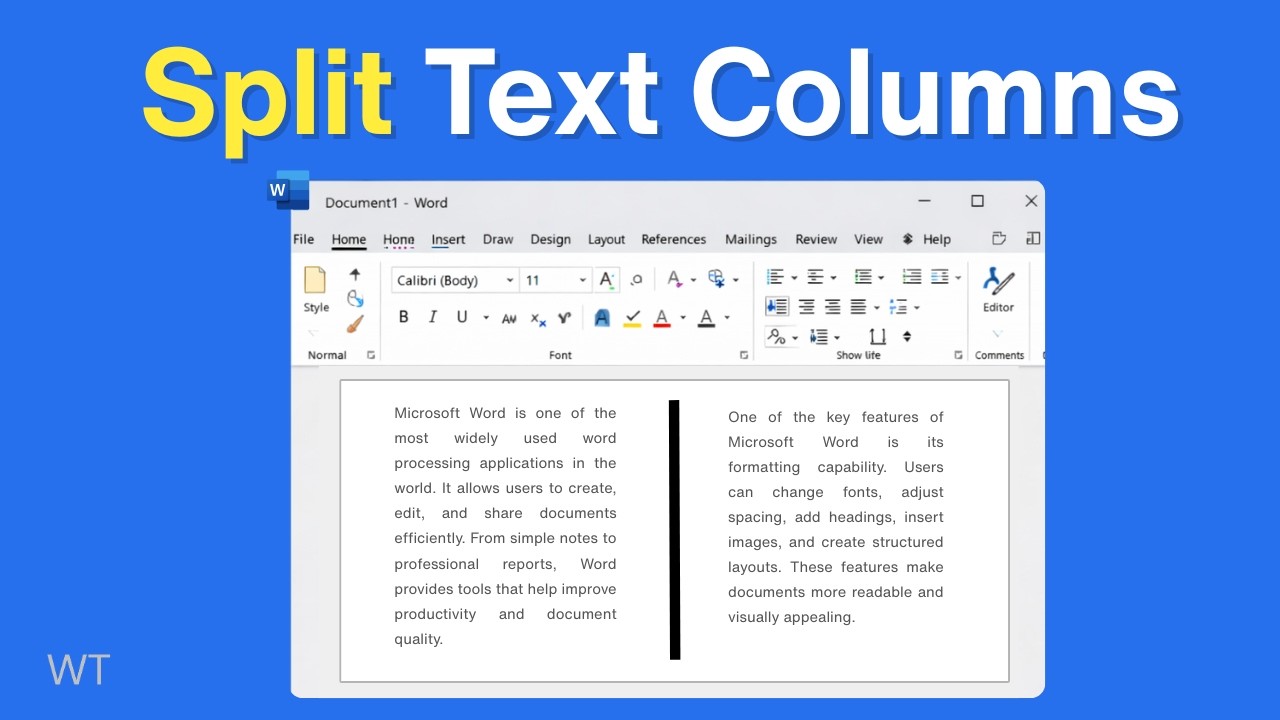Click the bulleted list icon

pos(775,277)
